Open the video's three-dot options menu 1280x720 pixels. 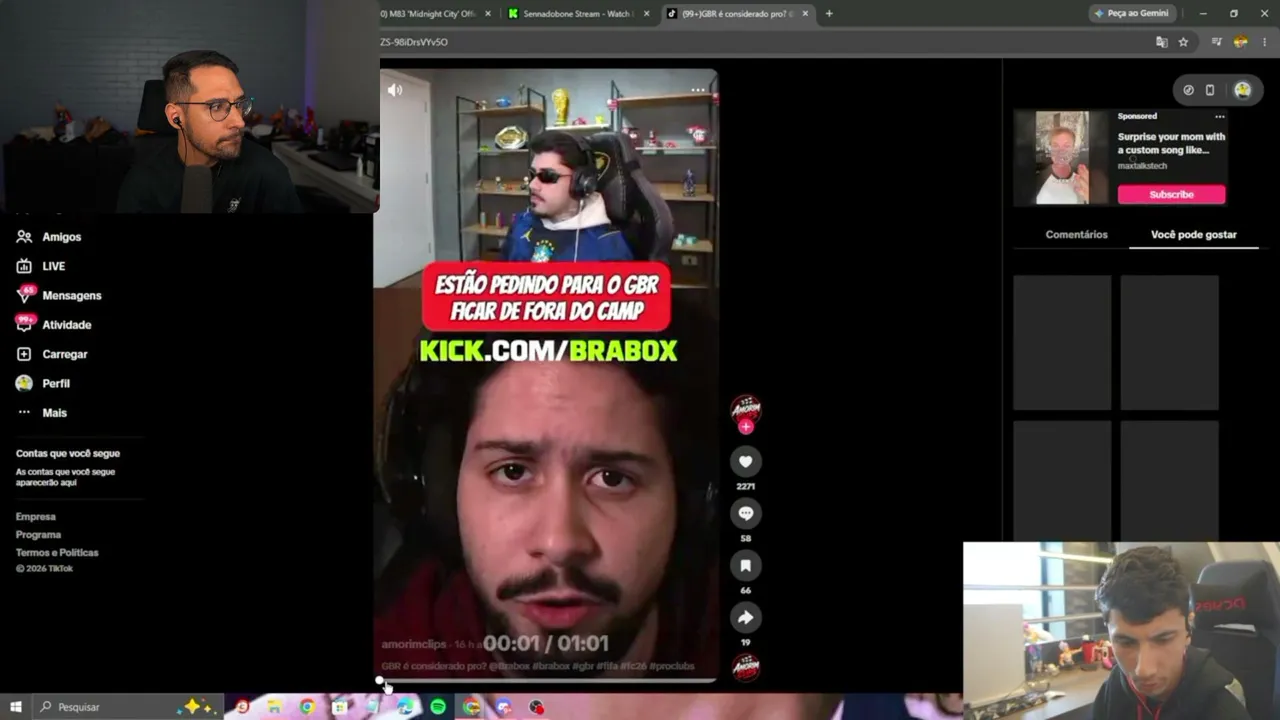[698, 90]
